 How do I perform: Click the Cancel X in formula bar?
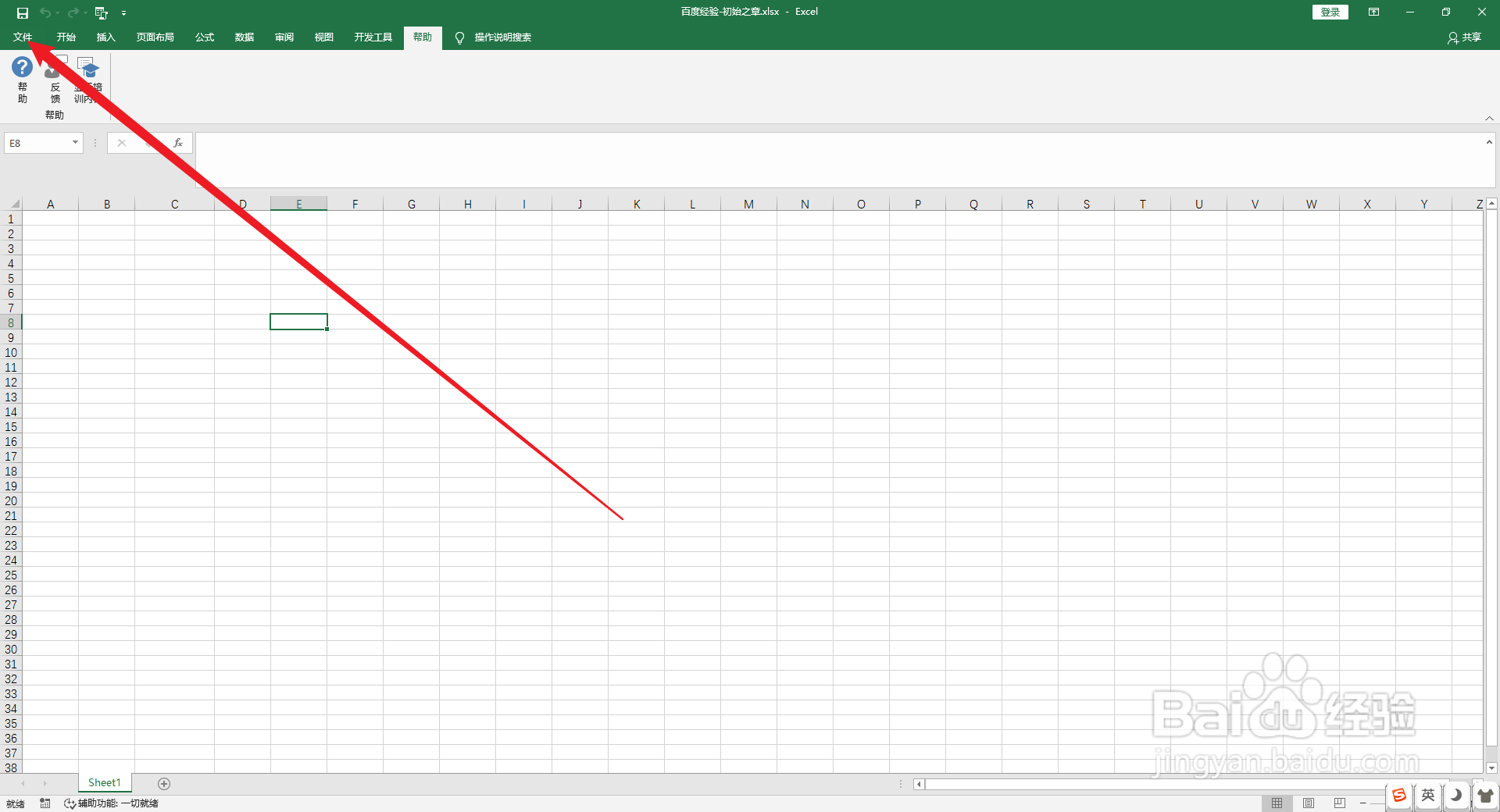(x=122, y=143)
